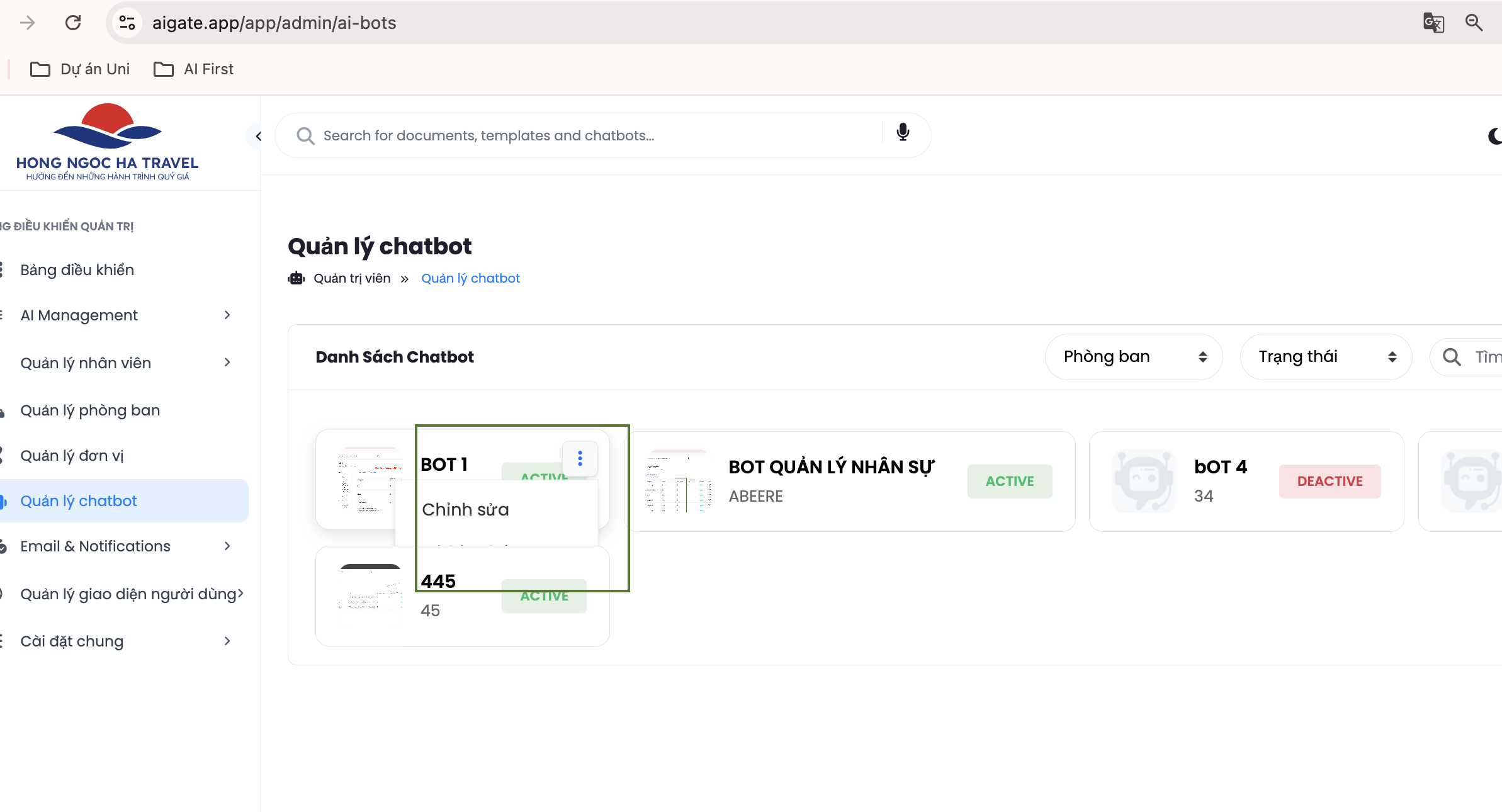Click Quản lý chatbot breadcrumb link
Viewport: 1502px width, 812px height.
click(x=470, y=278)
